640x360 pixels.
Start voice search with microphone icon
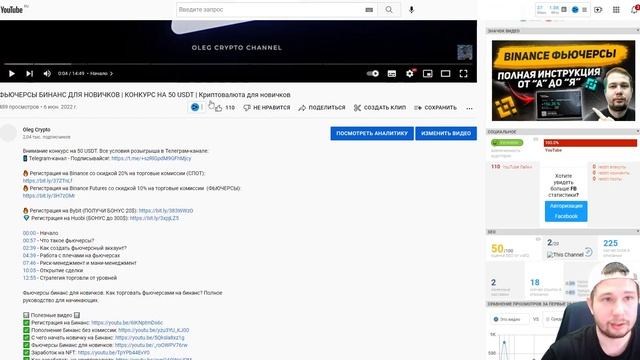click(x=411, y=9)
